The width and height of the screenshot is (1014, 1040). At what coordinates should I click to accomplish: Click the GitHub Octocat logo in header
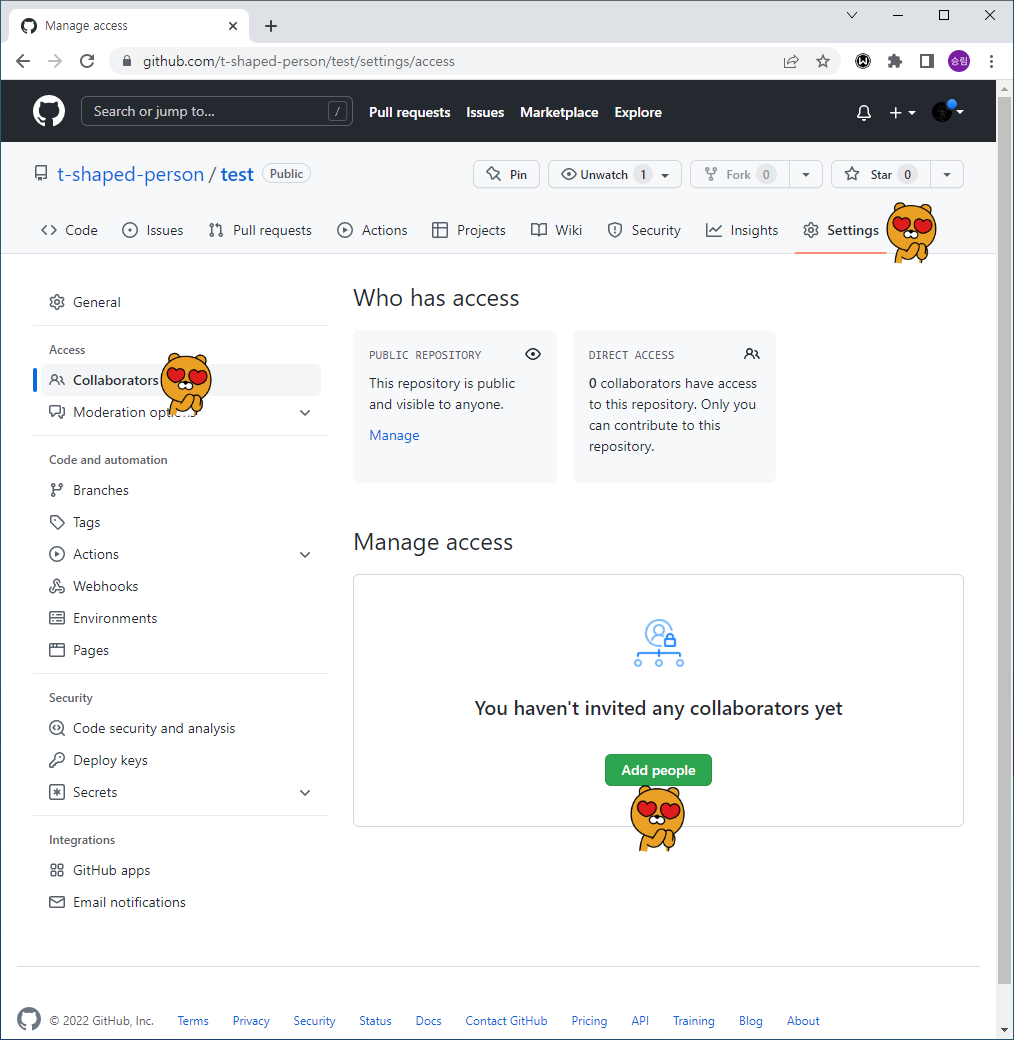point(48,111)
